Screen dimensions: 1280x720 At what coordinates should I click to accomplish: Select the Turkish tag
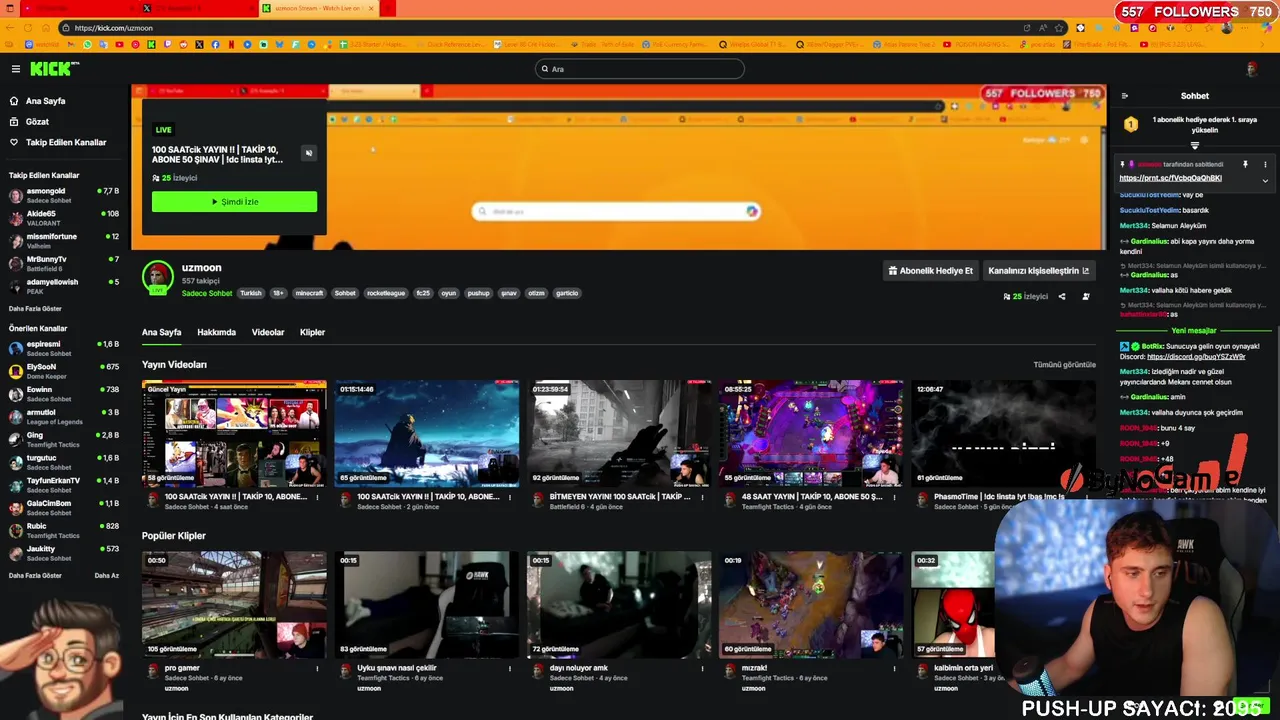click(x=250, y=294)
